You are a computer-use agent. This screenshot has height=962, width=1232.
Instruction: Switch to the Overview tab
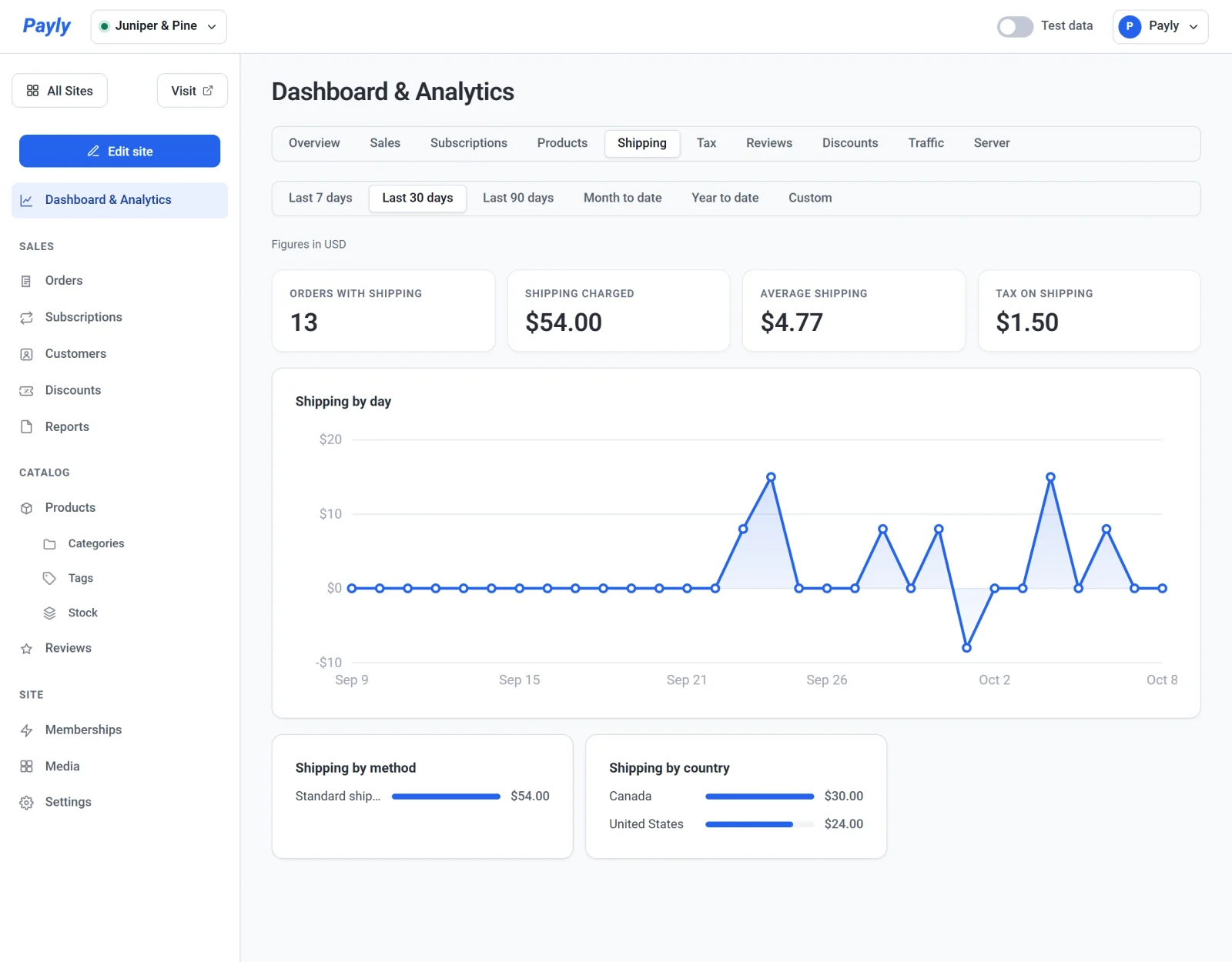click(314, 143)
